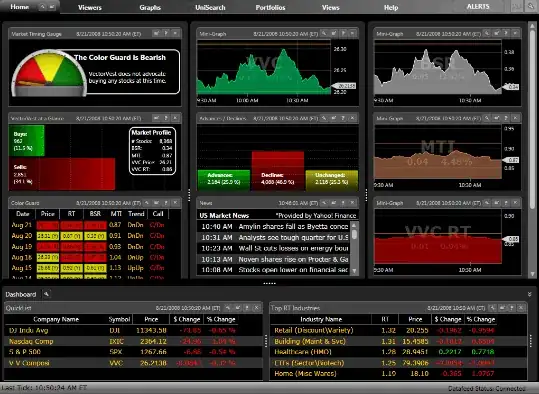This screenshot has width=539, height=394.
Task: Click the main panel scroll-up arrow
Action: (531, 25)
